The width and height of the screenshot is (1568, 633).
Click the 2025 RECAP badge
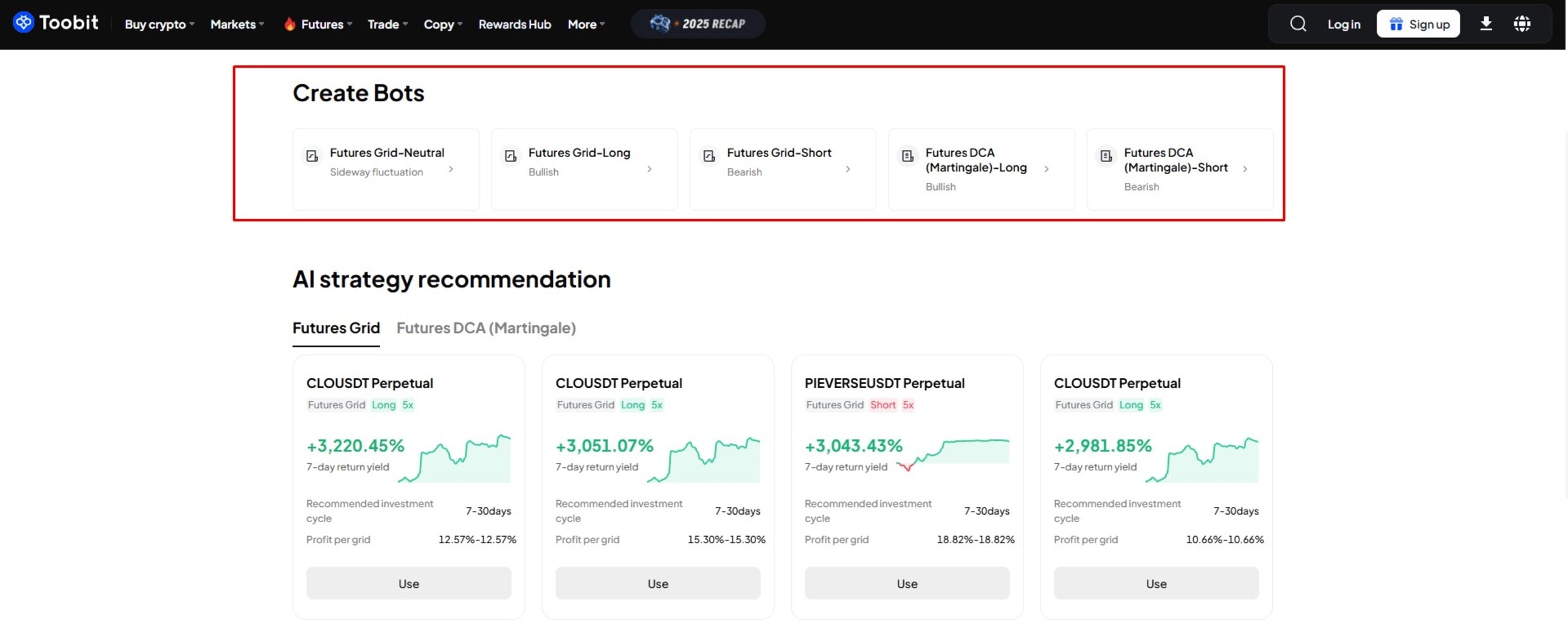pyautogui.click(x=697, y=23)
